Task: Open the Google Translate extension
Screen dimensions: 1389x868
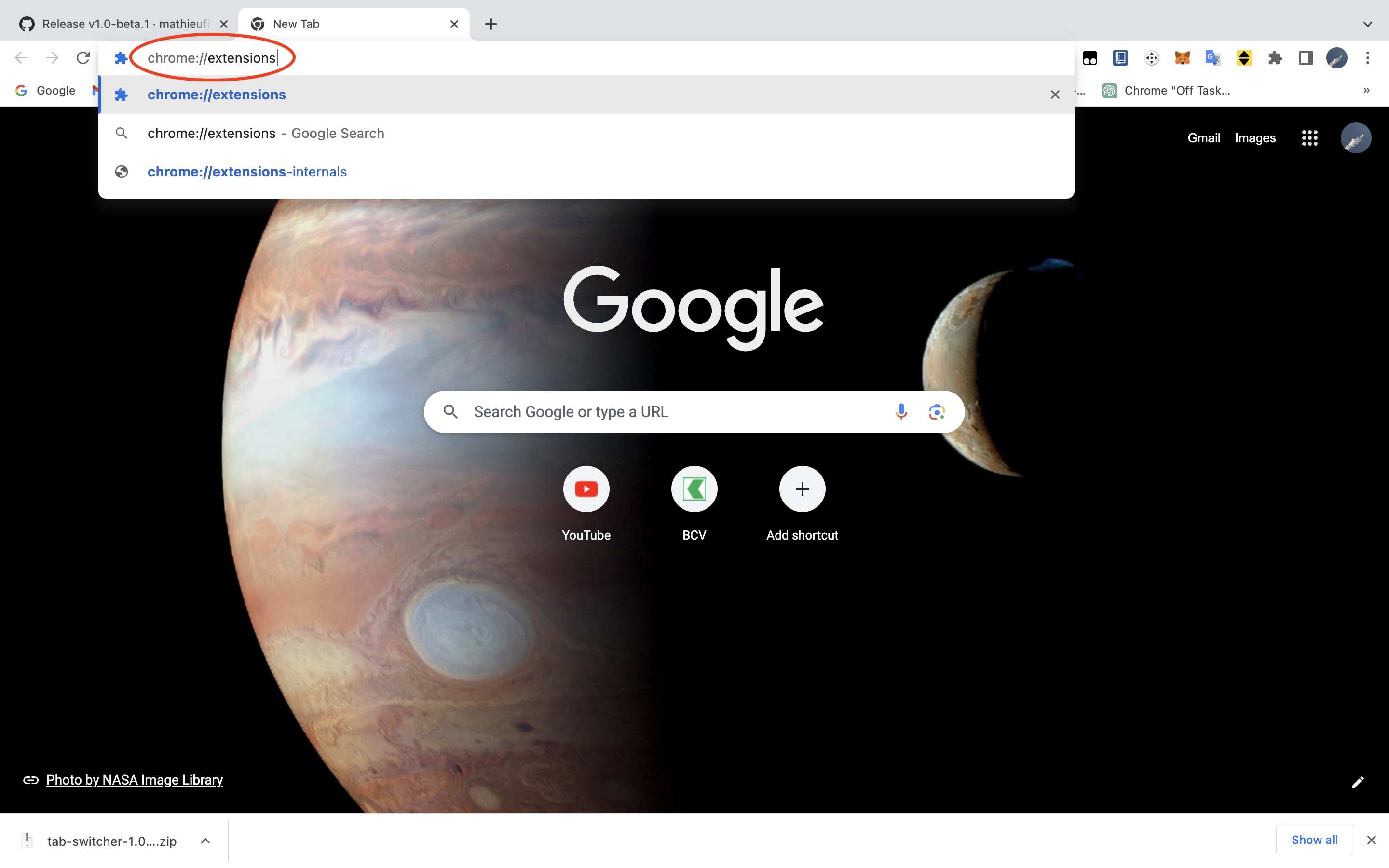Action: [x=1212, y=57]
